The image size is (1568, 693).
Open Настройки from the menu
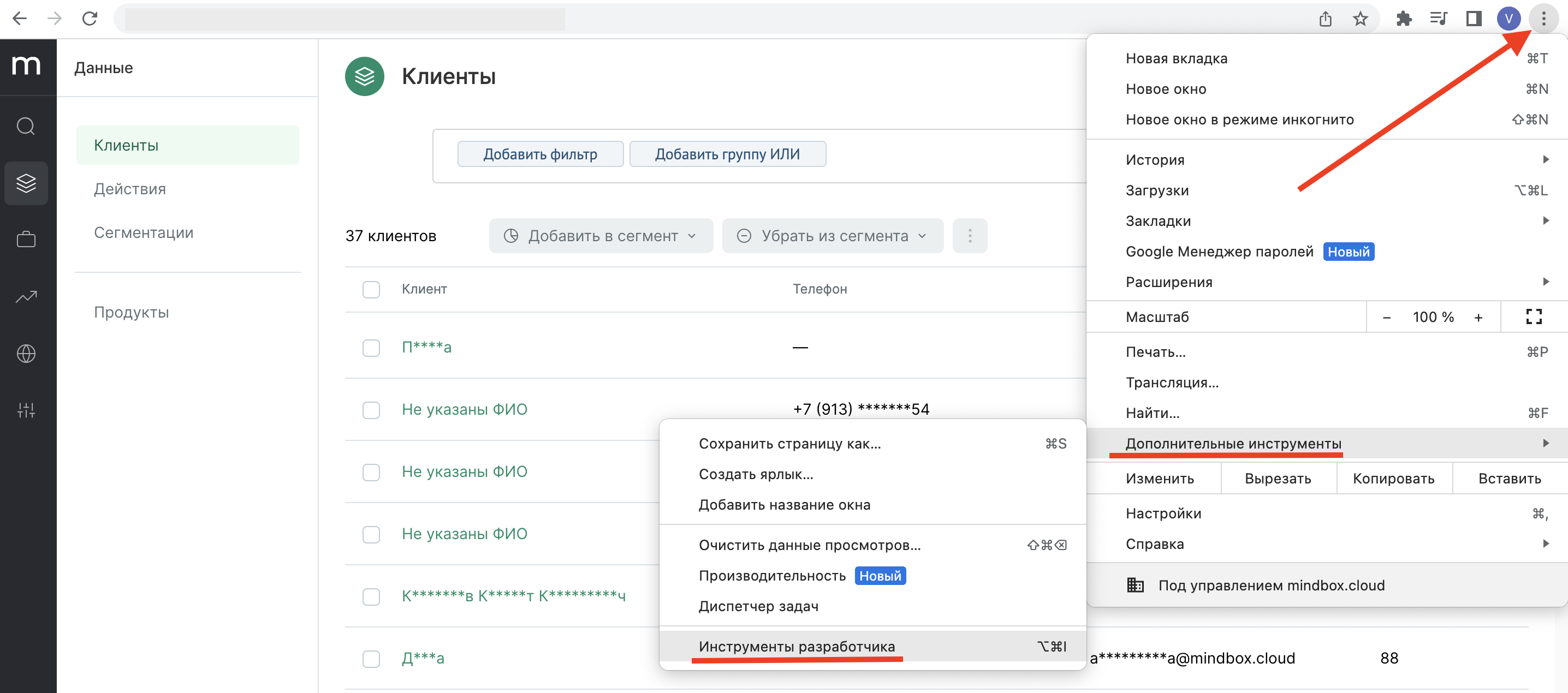point(1327,513)
